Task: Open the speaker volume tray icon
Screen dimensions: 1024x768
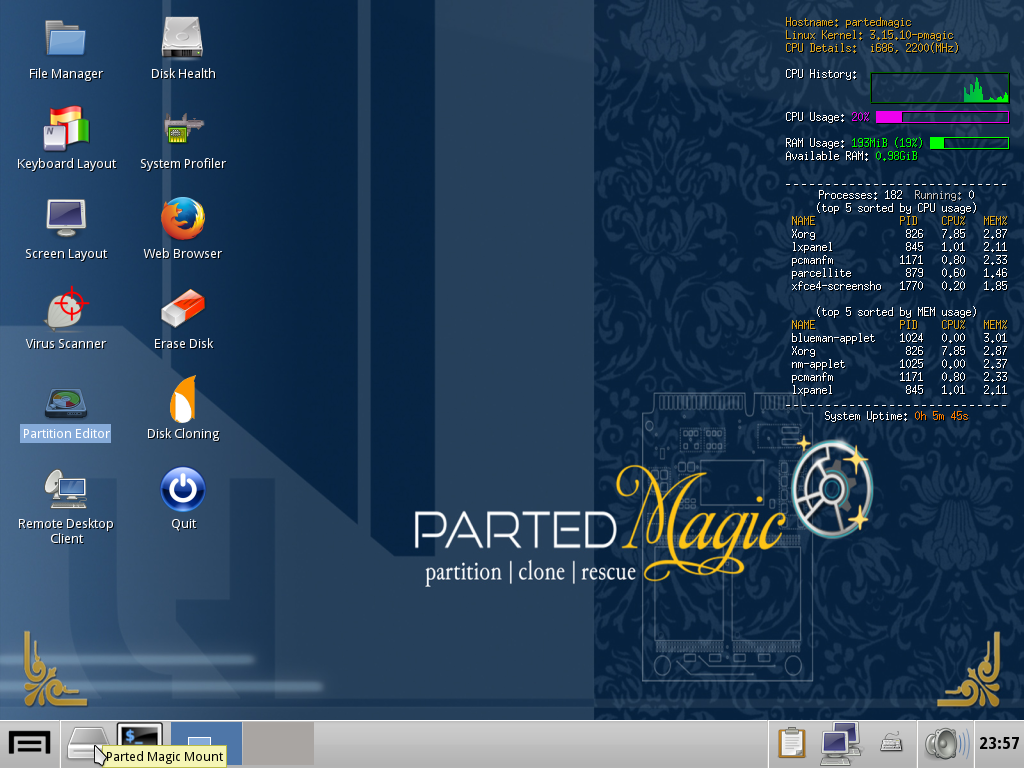Action: [947, 744]
